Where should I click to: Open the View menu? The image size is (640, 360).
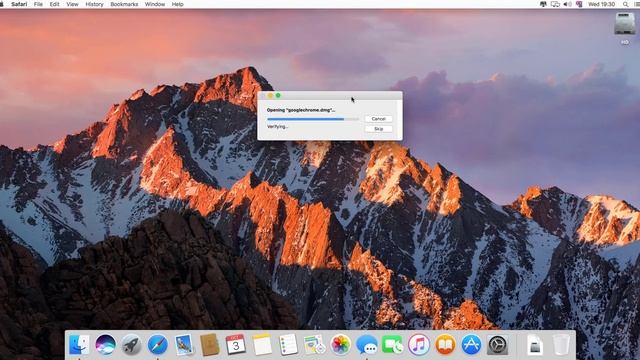72,4
